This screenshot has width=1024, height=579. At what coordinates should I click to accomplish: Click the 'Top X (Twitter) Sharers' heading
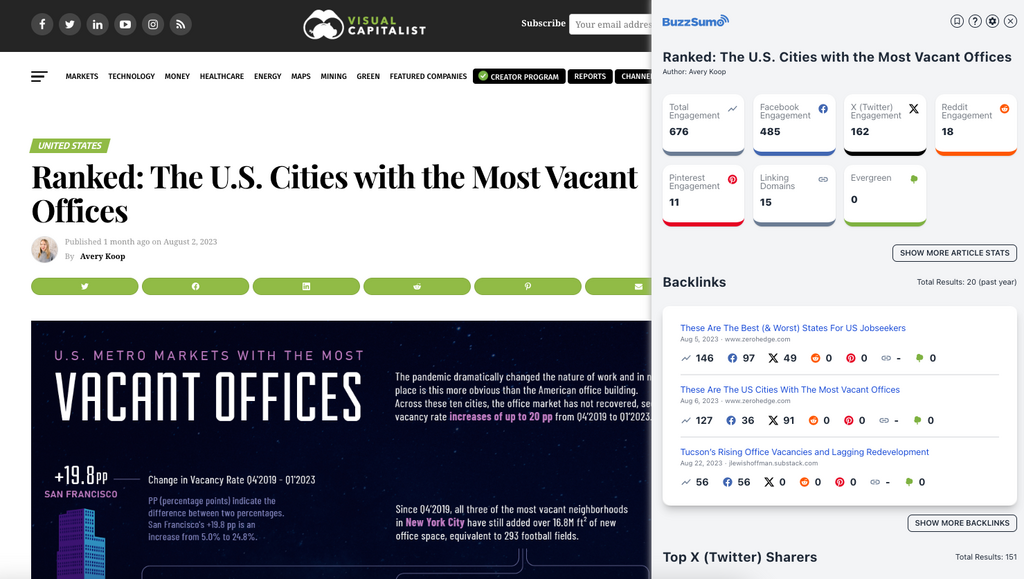coord(740,557)
